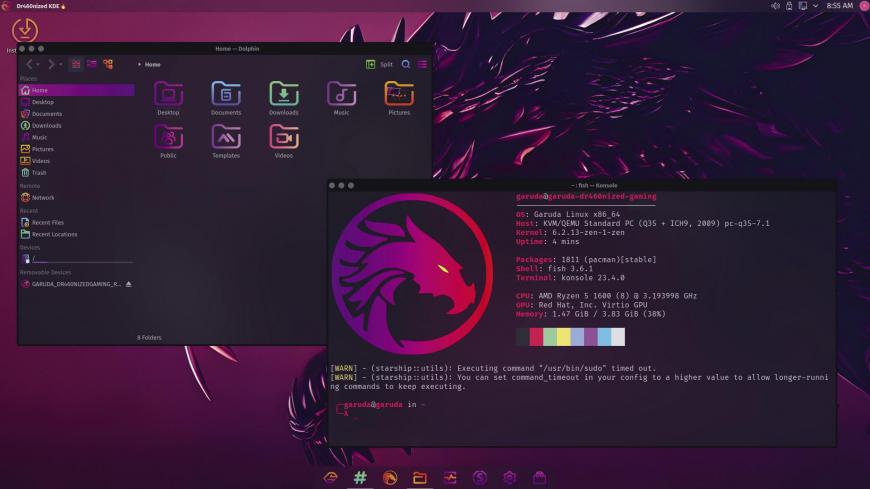Select the Desktop folder icon
Image resolution: width=870 pixels, height=489 pixels.
pos(168,98)
